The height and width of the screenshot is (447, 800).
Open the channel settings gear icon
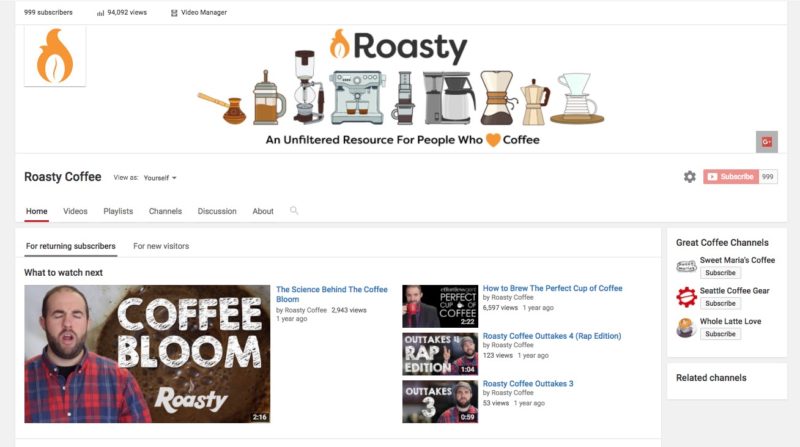[689, 177]
